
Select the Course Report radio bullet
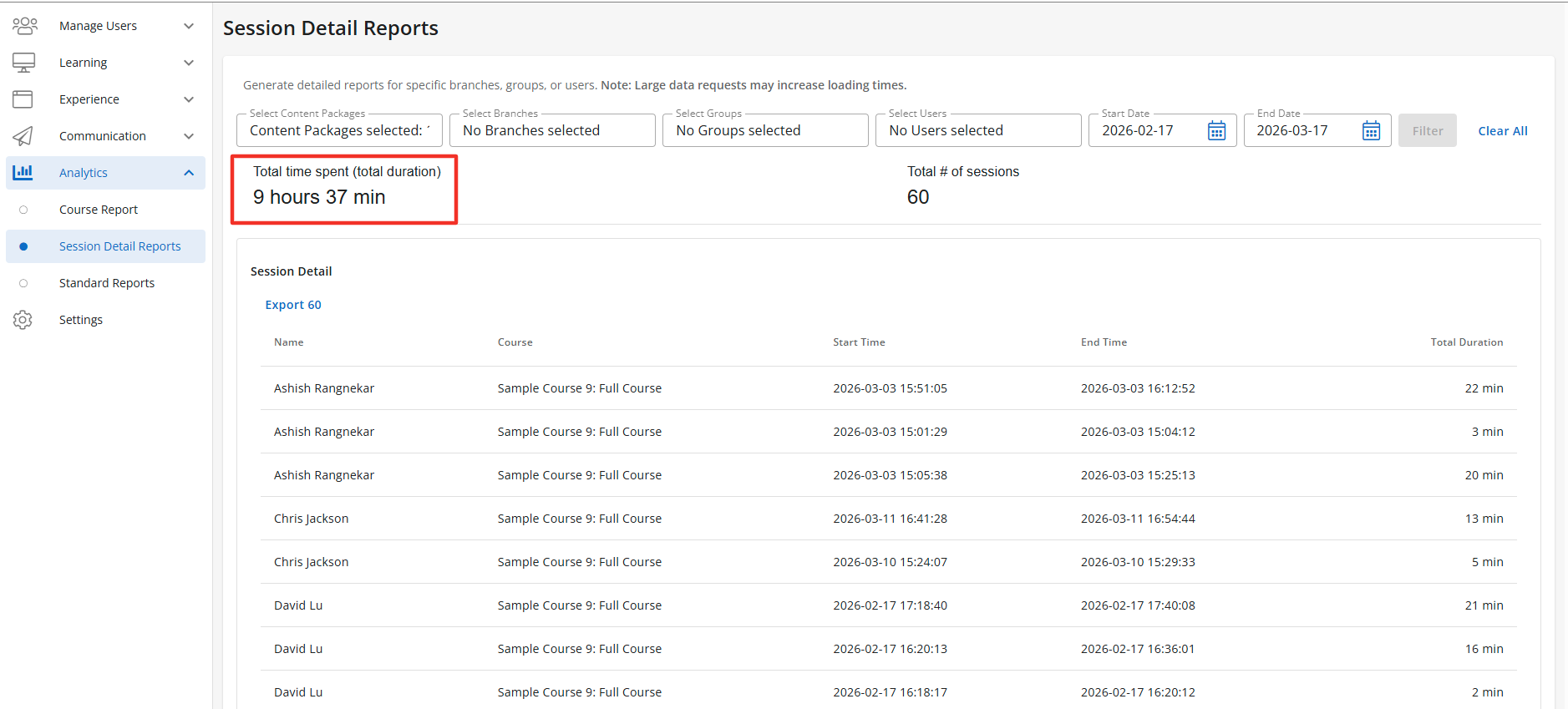click(23, 210)
